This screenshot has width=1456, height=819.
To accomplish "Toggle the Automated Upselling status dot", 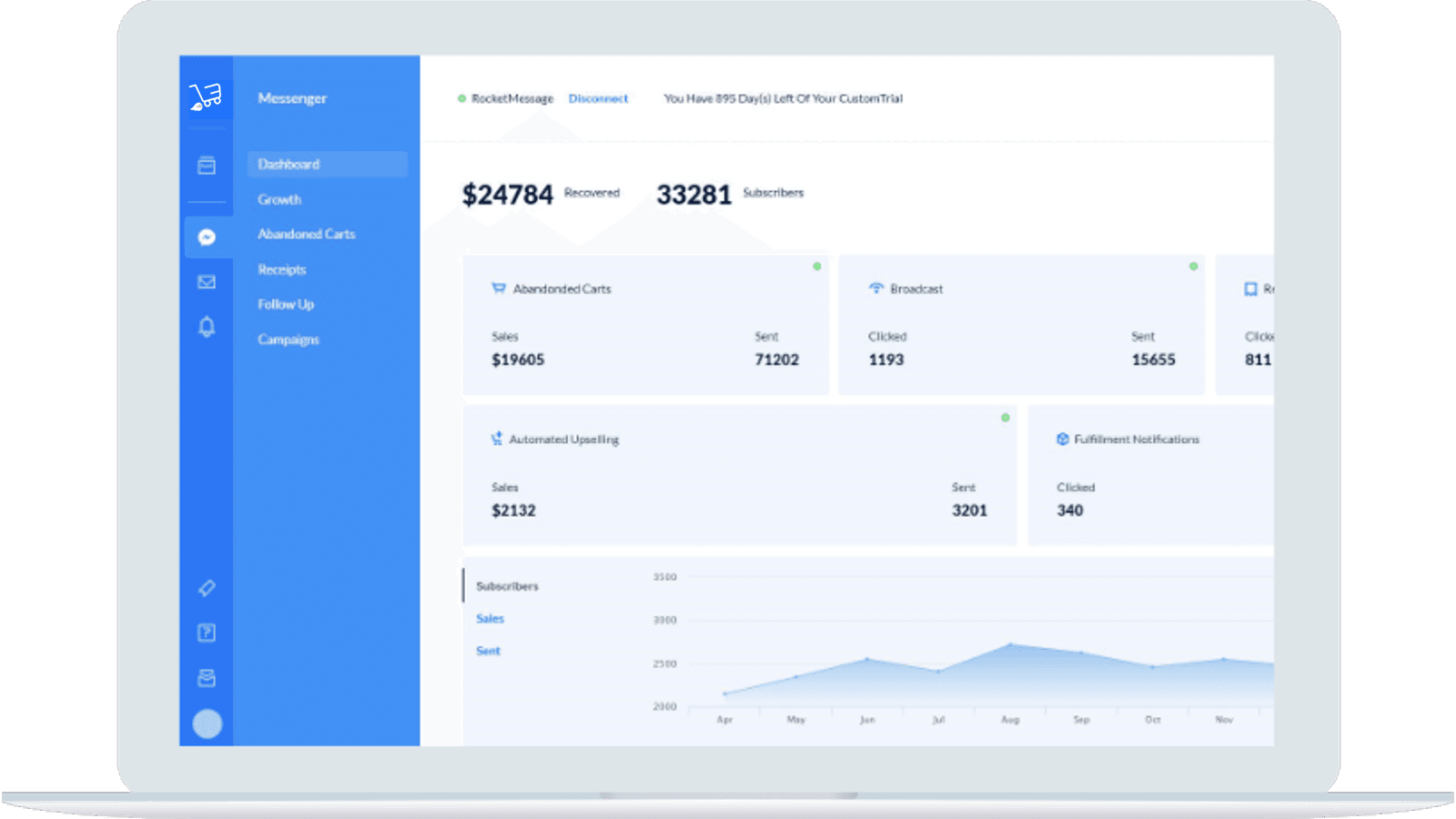I will (x=1005, y=418).
